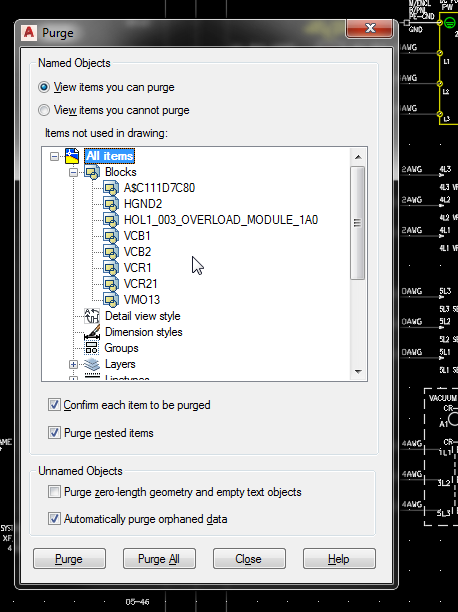Select View items you cannot purge
Viewport: 458px width, 612px height.
[44, 110]
